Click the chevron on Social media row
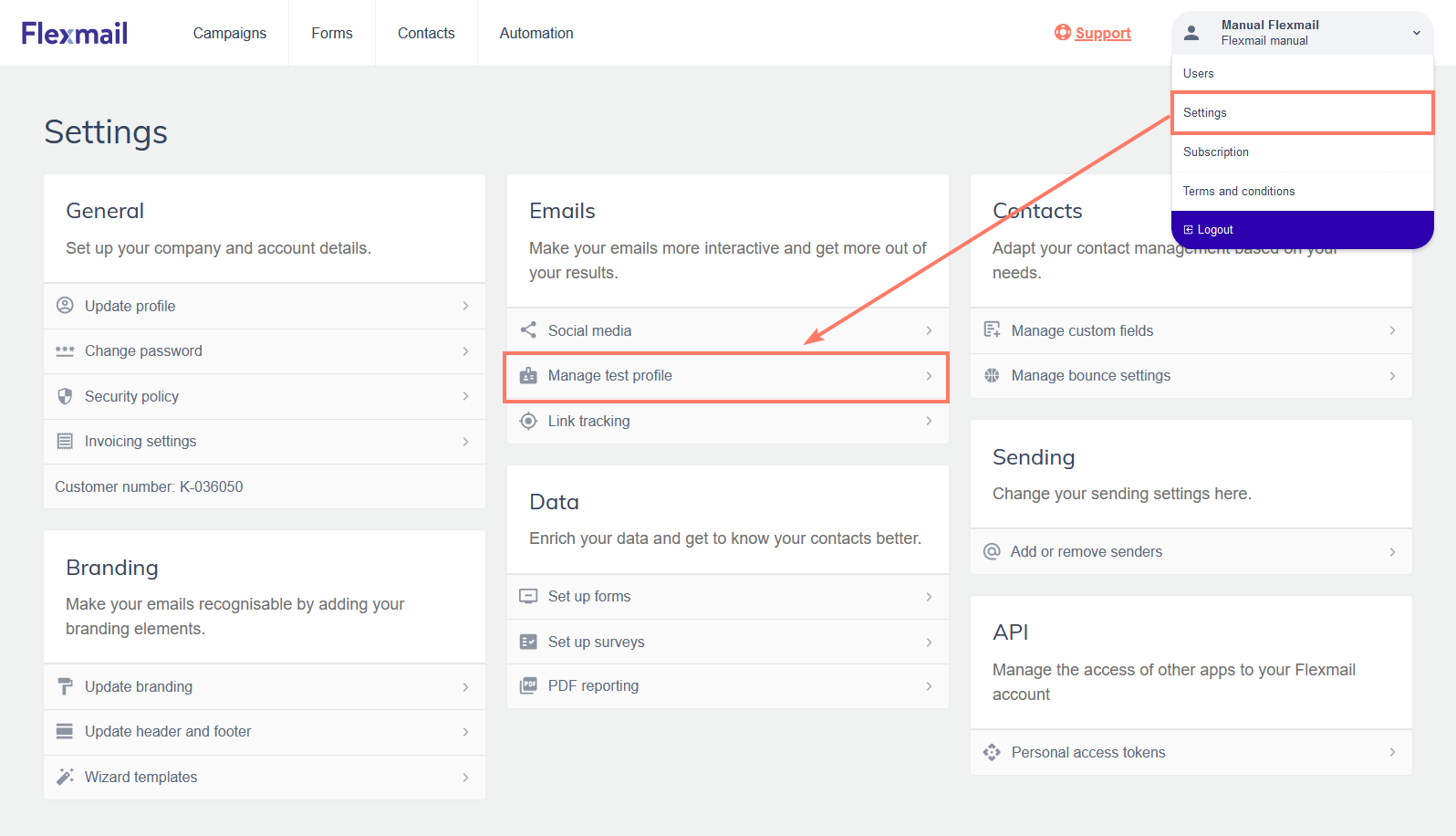The width and height of the screenshot is (1456, 836). pyautogui.click(x=929, y=330)
